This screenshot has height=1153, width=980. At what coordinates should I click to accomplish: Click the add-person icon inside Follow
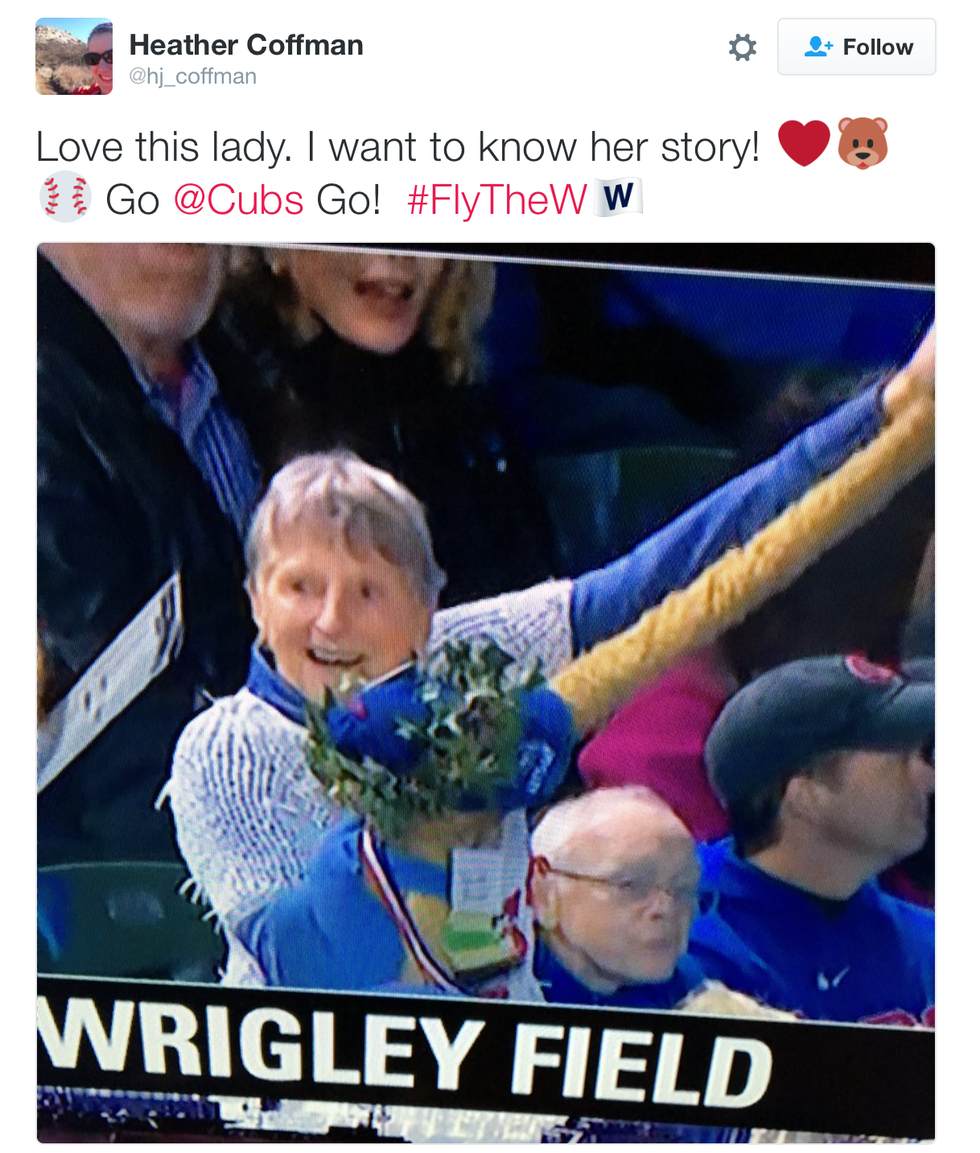pos(818,47)
